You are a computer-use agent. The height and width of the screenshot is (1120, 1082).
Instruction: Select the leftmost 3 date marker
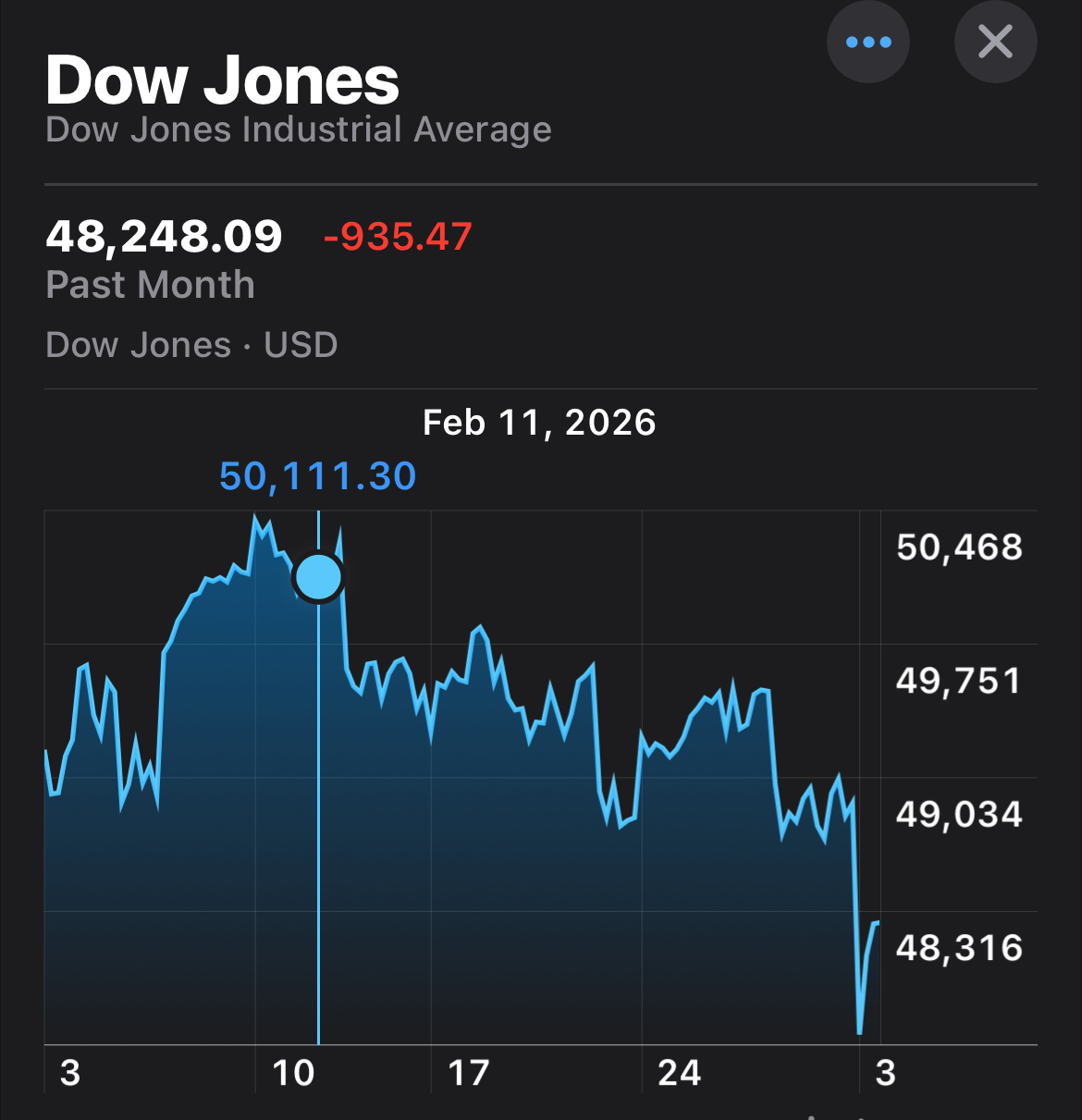pos(70,1073)
